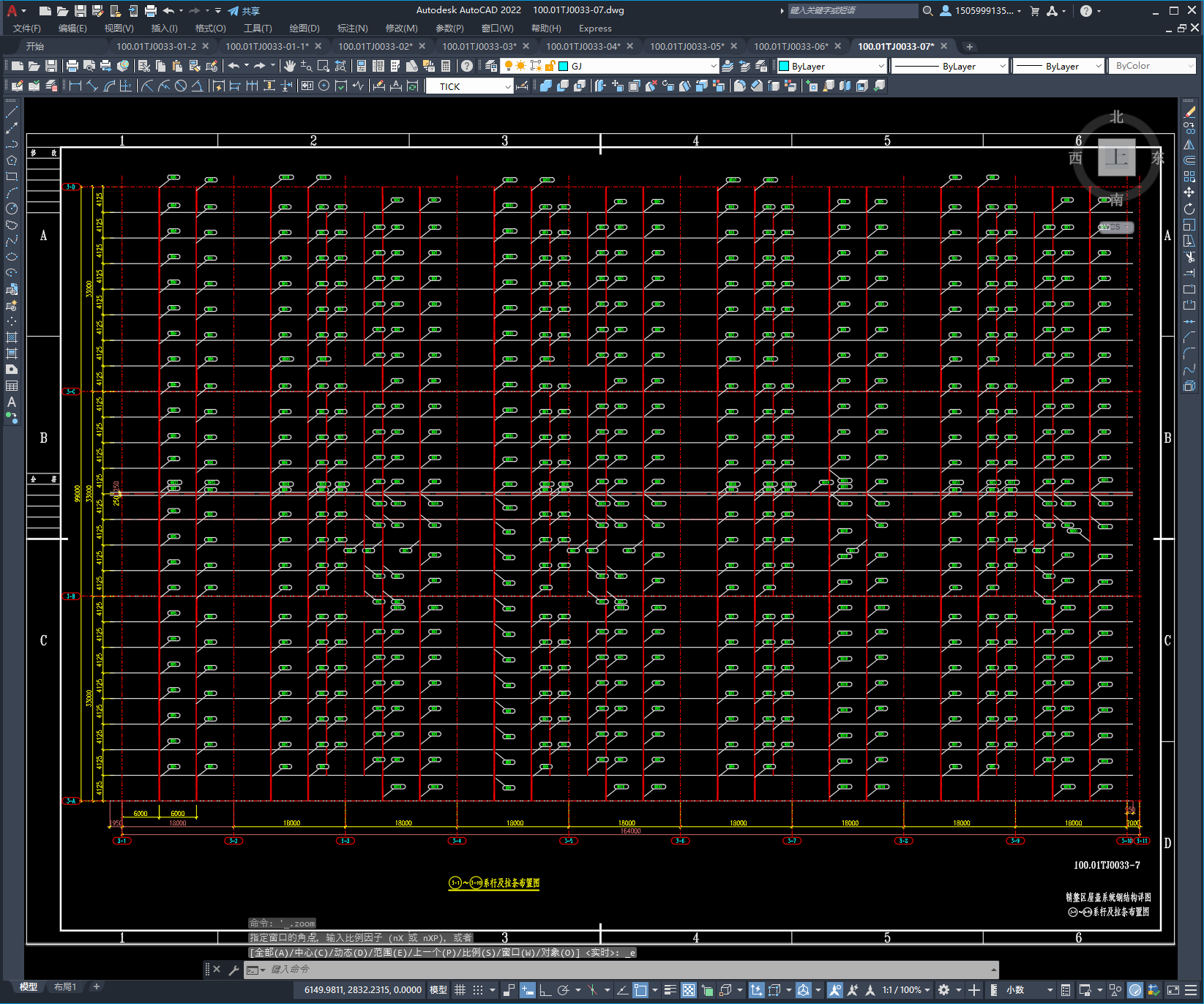The height and width of the screenshot is (1004, 1204).
Task: Click the 模型 model space status button
Action: [438, 990]
